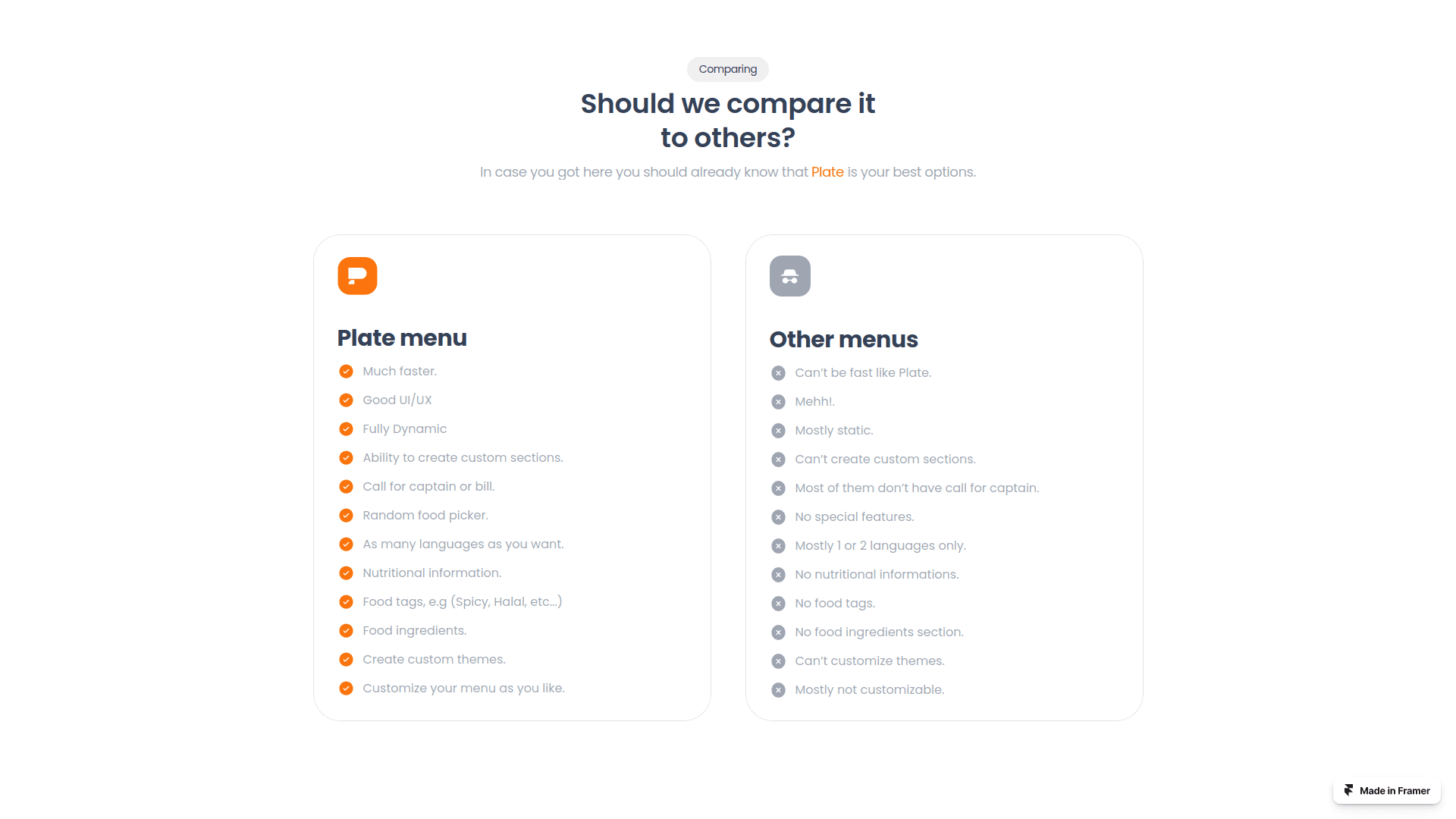
Task: Click the Call for captain or bill text
Action: [428, 487]
